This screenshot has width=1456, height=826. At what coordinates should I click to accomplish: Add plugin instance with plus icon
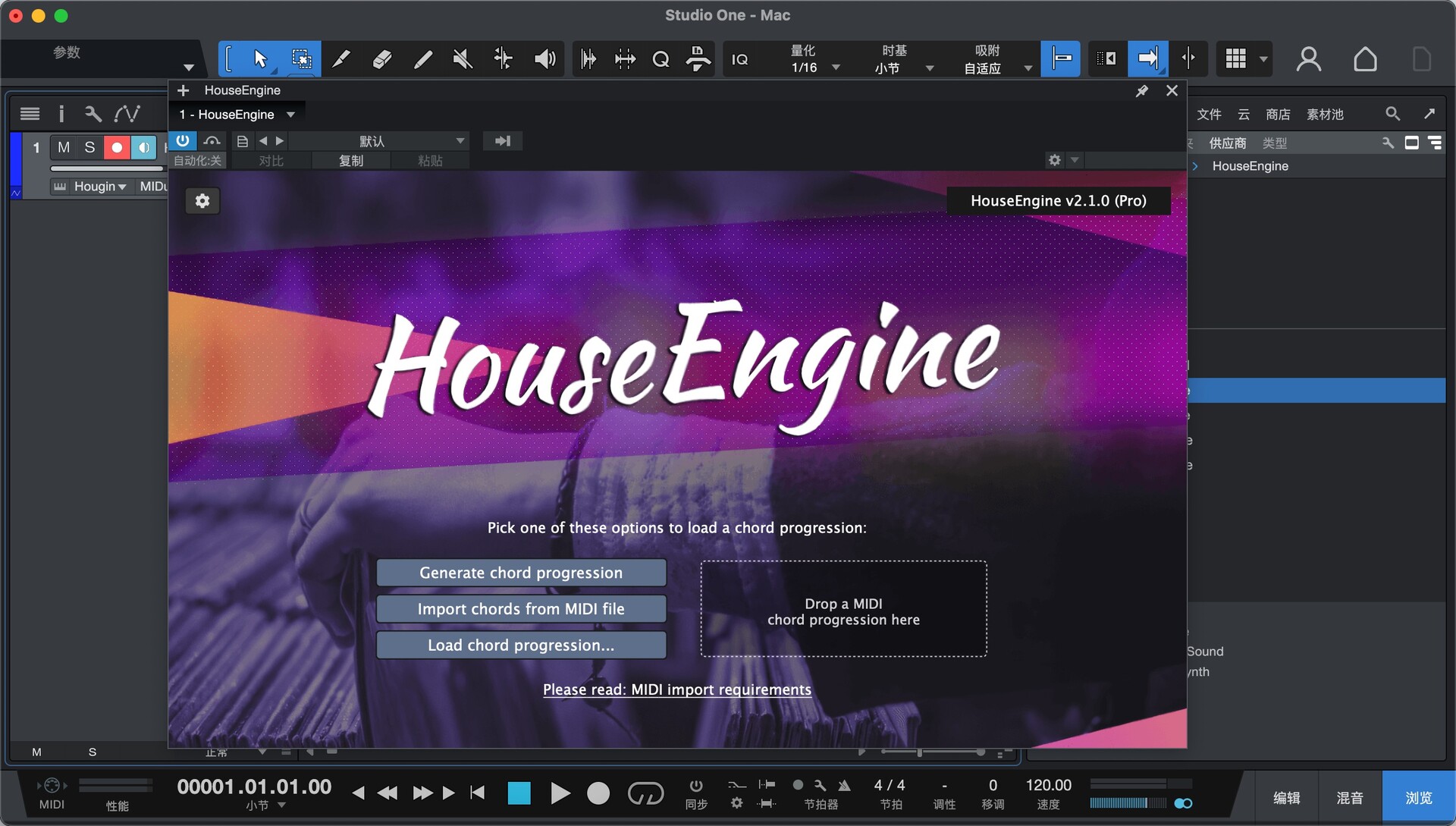tap(183, 90)
